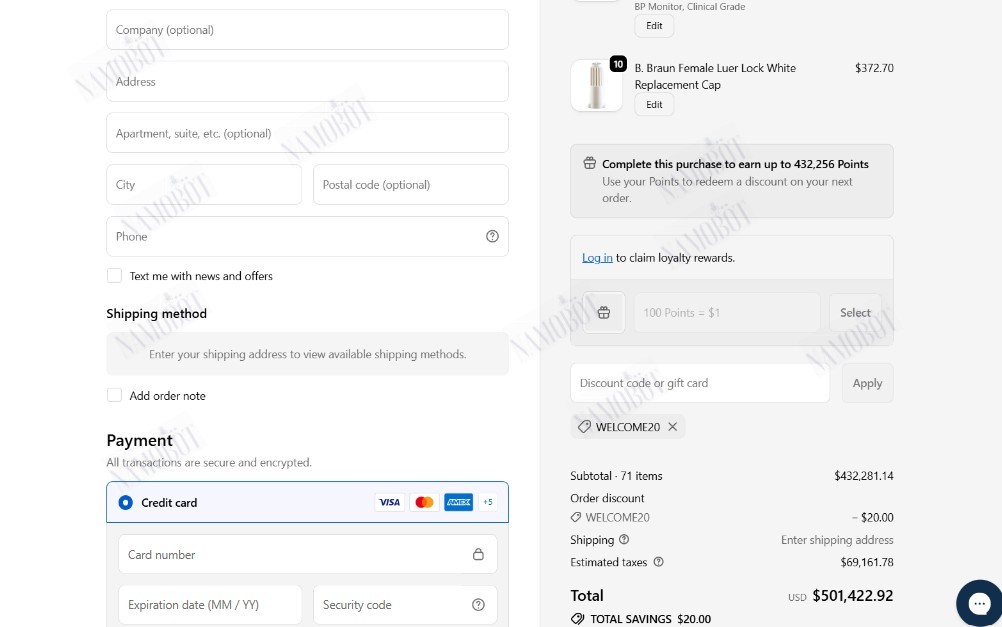The image size is (1002, 627).
Task: Focus the Discount code or gift card field
Action: pos(700,383)
